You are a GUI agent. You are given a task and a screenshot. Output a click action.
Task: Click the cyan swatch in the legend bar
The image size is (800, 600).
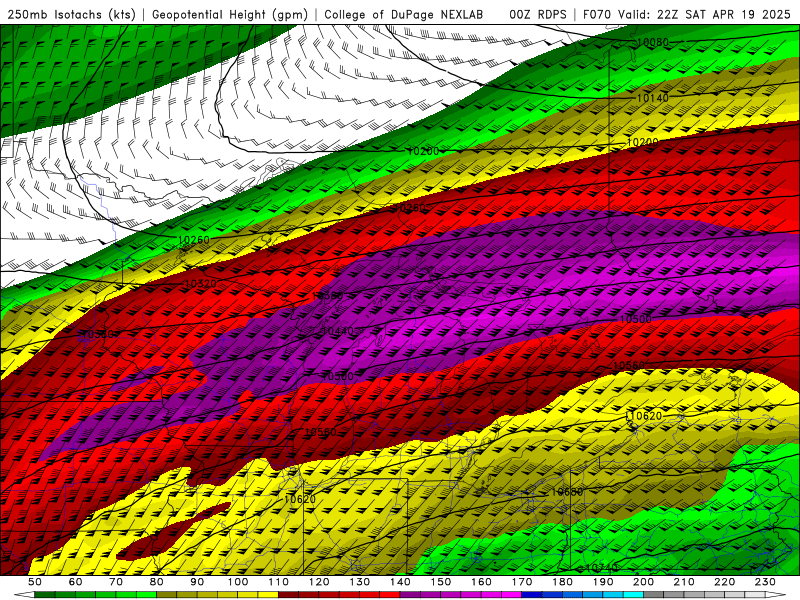(633, 595)
